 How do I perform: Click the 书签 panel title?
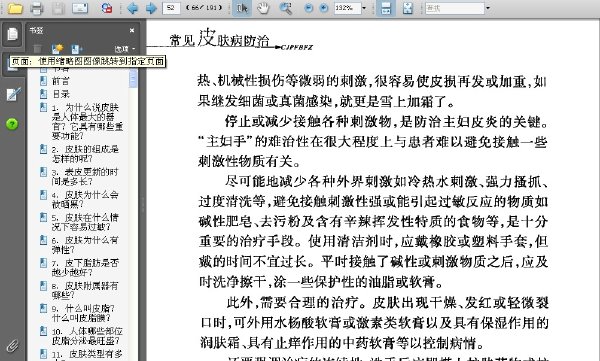(x=36, y=30)
